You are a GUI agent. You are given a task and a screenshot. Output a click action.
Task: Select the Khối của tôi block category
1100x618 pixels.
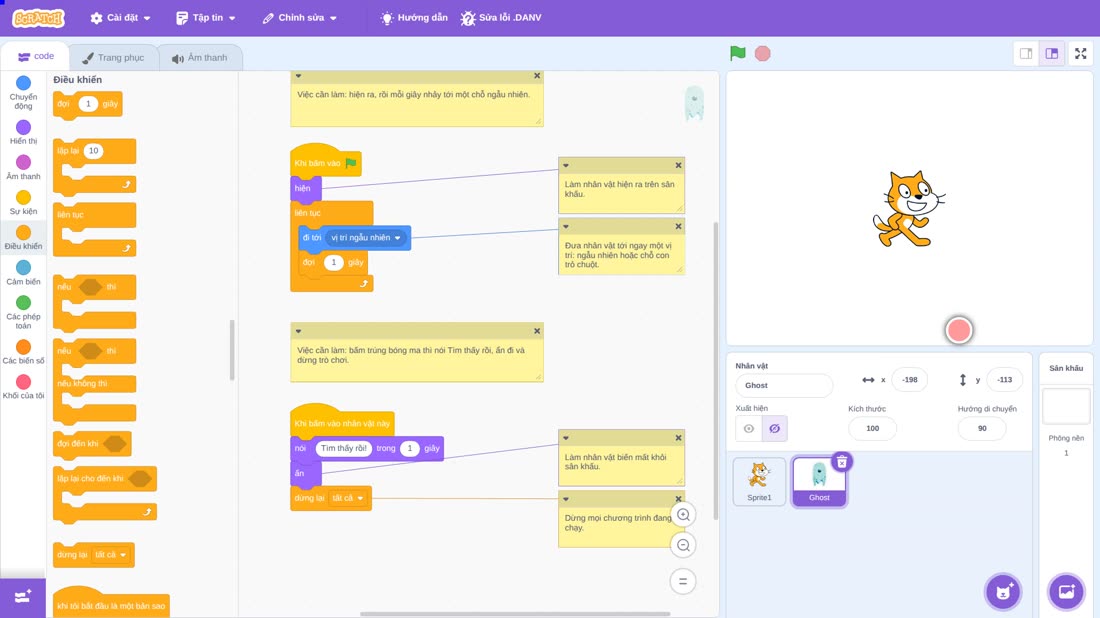click(23, 387)
